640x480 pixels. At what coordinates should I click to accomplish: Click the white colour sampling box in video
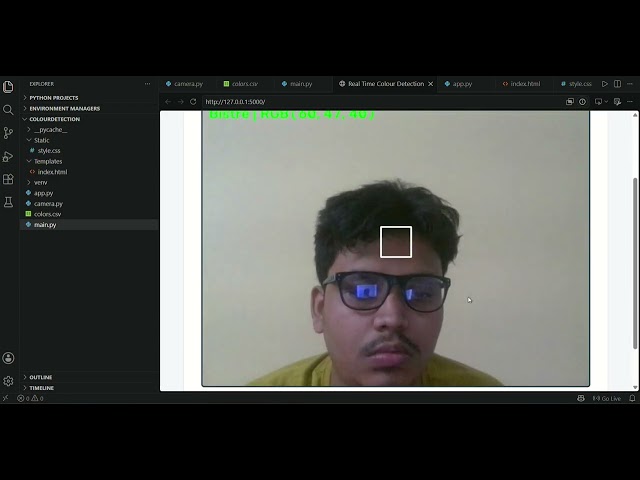[396, 242]
